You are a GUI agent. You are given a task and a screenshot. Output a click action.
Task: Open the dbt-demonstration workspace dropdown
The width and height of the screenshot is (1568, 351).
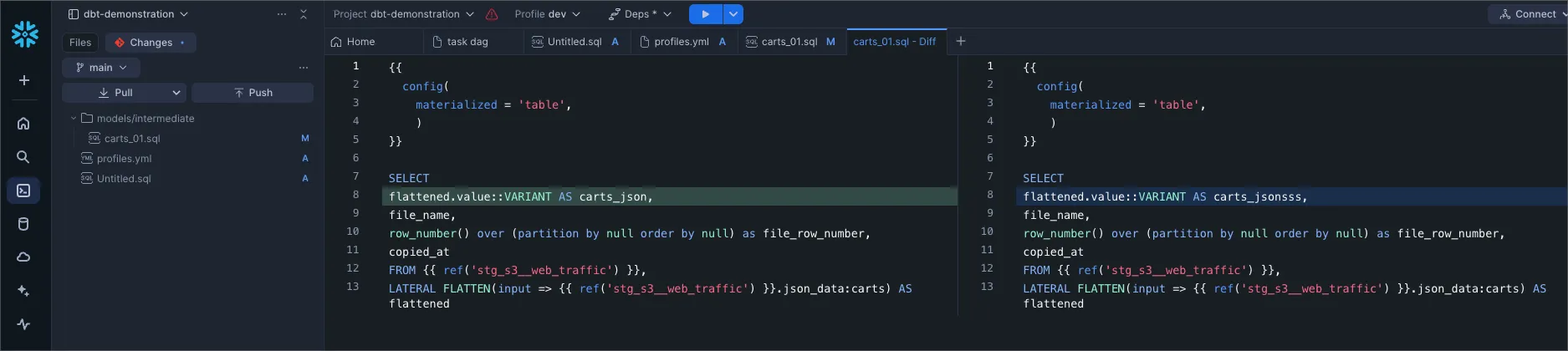128,14
